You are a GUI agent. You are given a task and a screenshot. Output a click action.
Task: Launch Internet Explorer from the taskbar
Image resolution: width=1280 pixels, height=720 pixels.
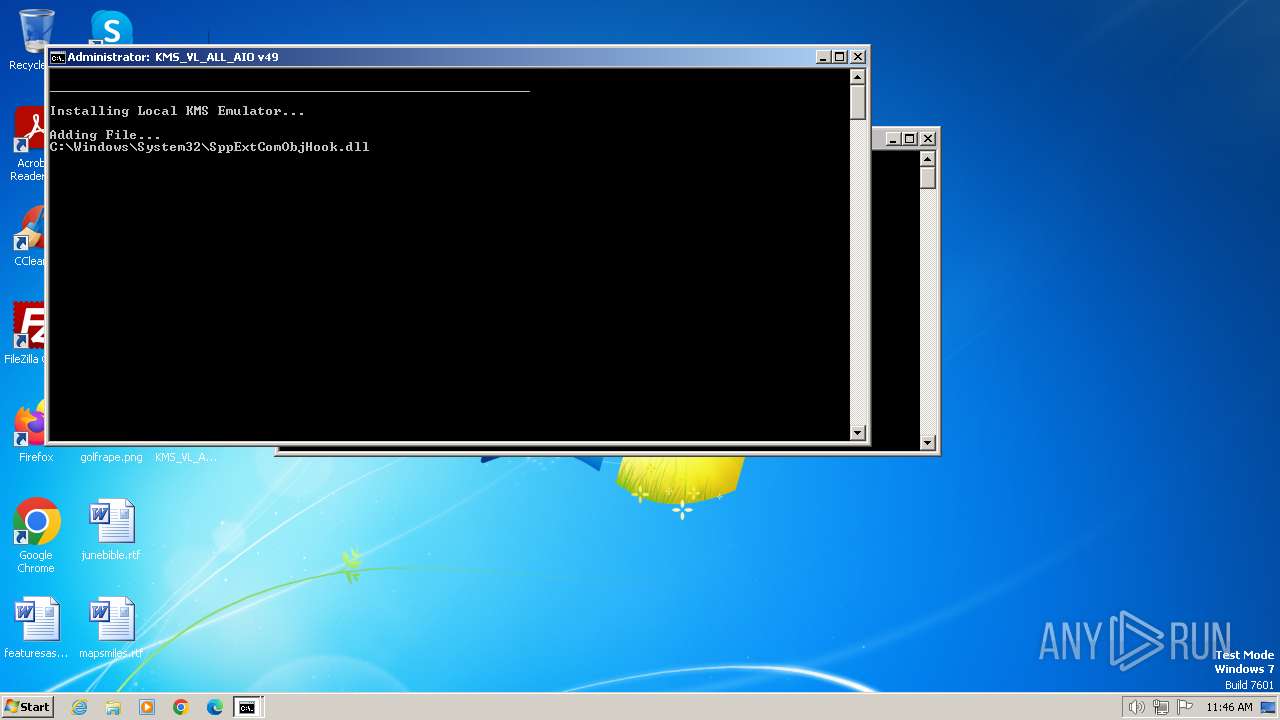[79, 707]
